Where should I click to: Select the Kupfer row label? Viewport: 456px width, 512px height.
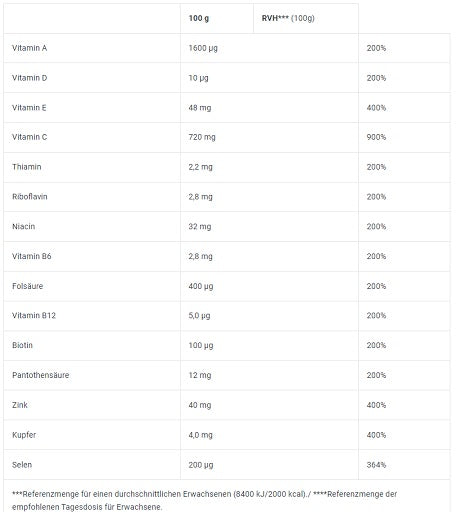[x=24, y=435]
